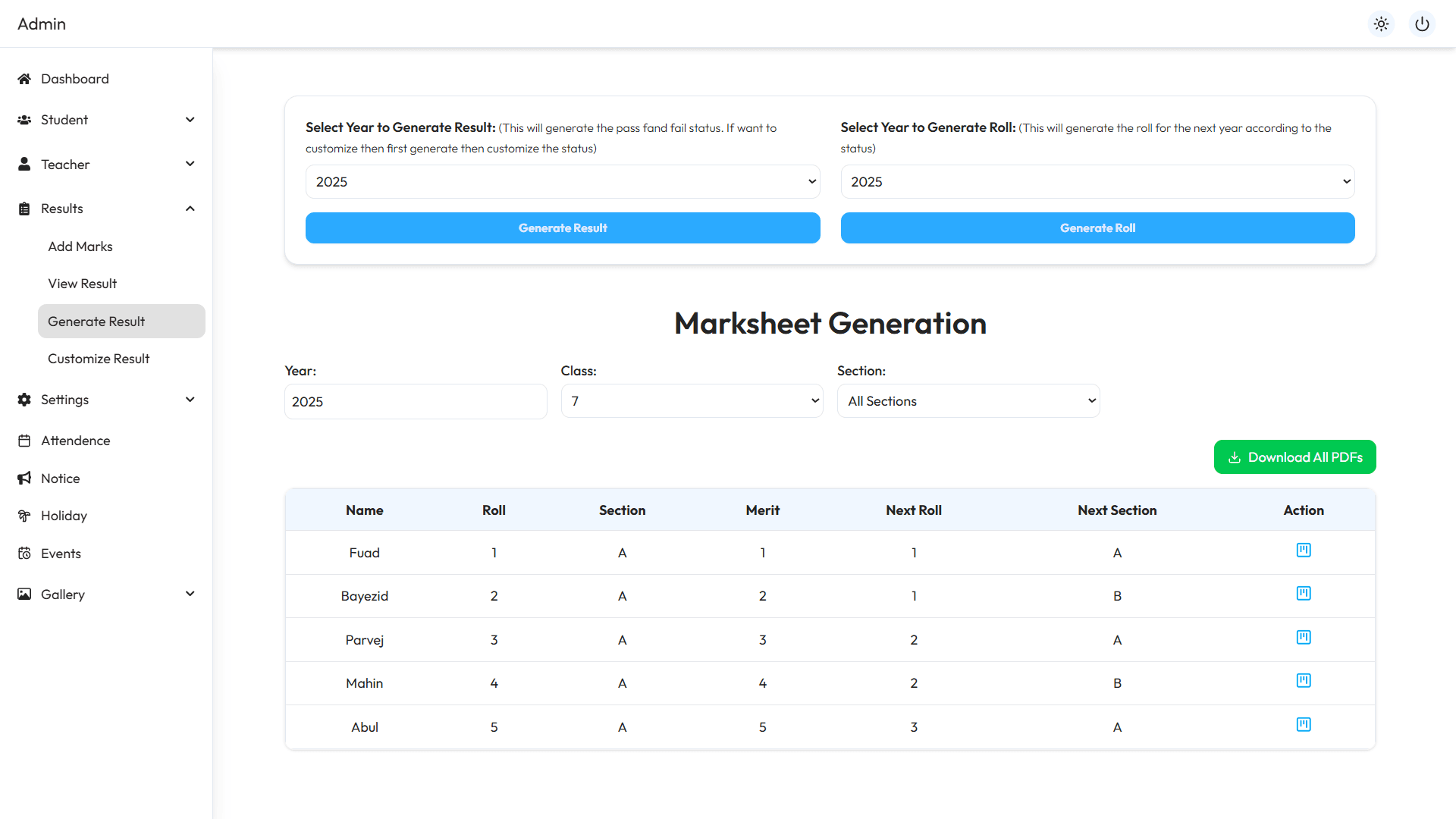Open the Events menu label
1456x819 pixels.
(x=61, y=554)
